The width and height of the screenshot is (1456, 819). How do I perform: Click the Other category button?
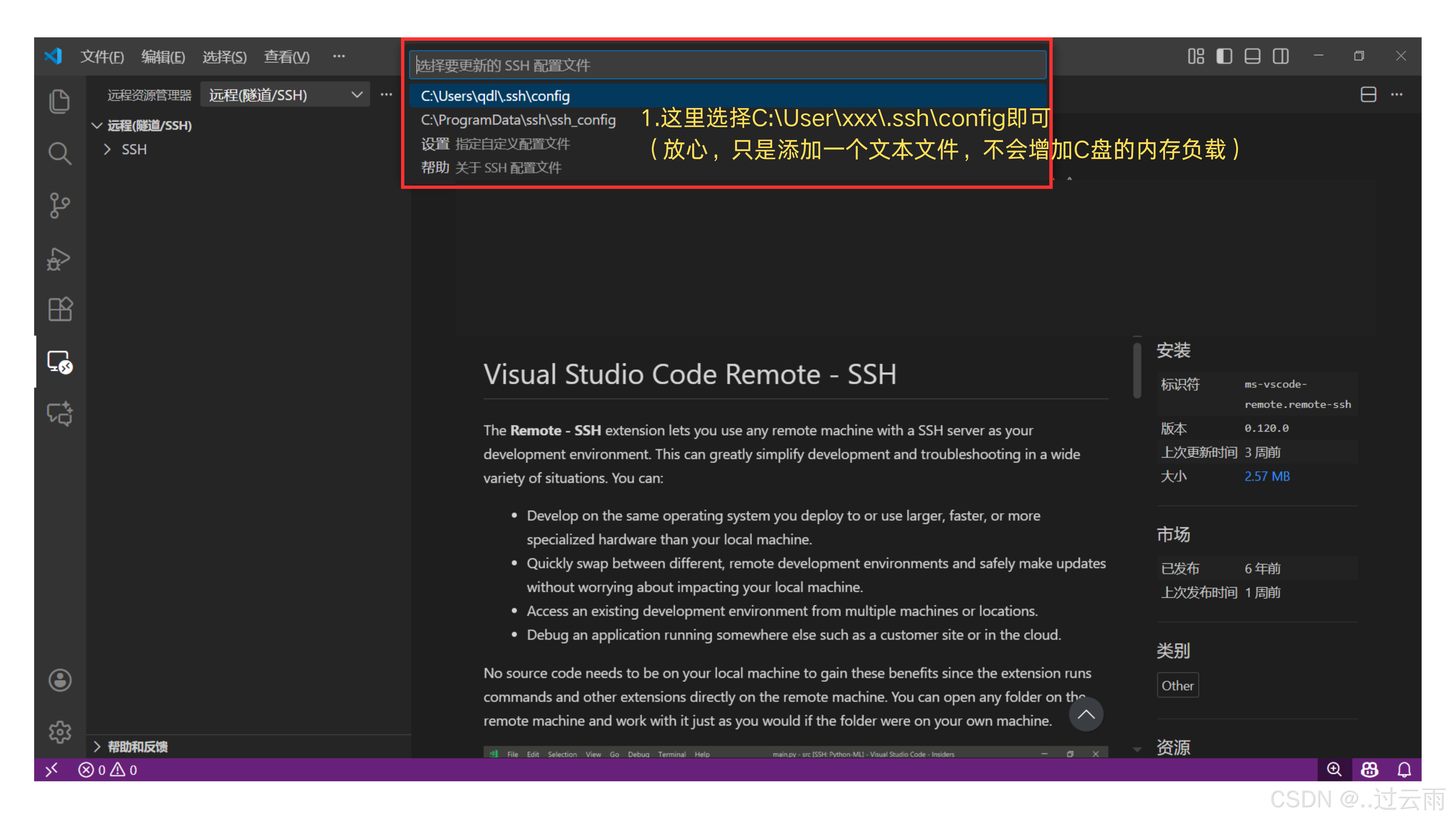[1178, 685]
